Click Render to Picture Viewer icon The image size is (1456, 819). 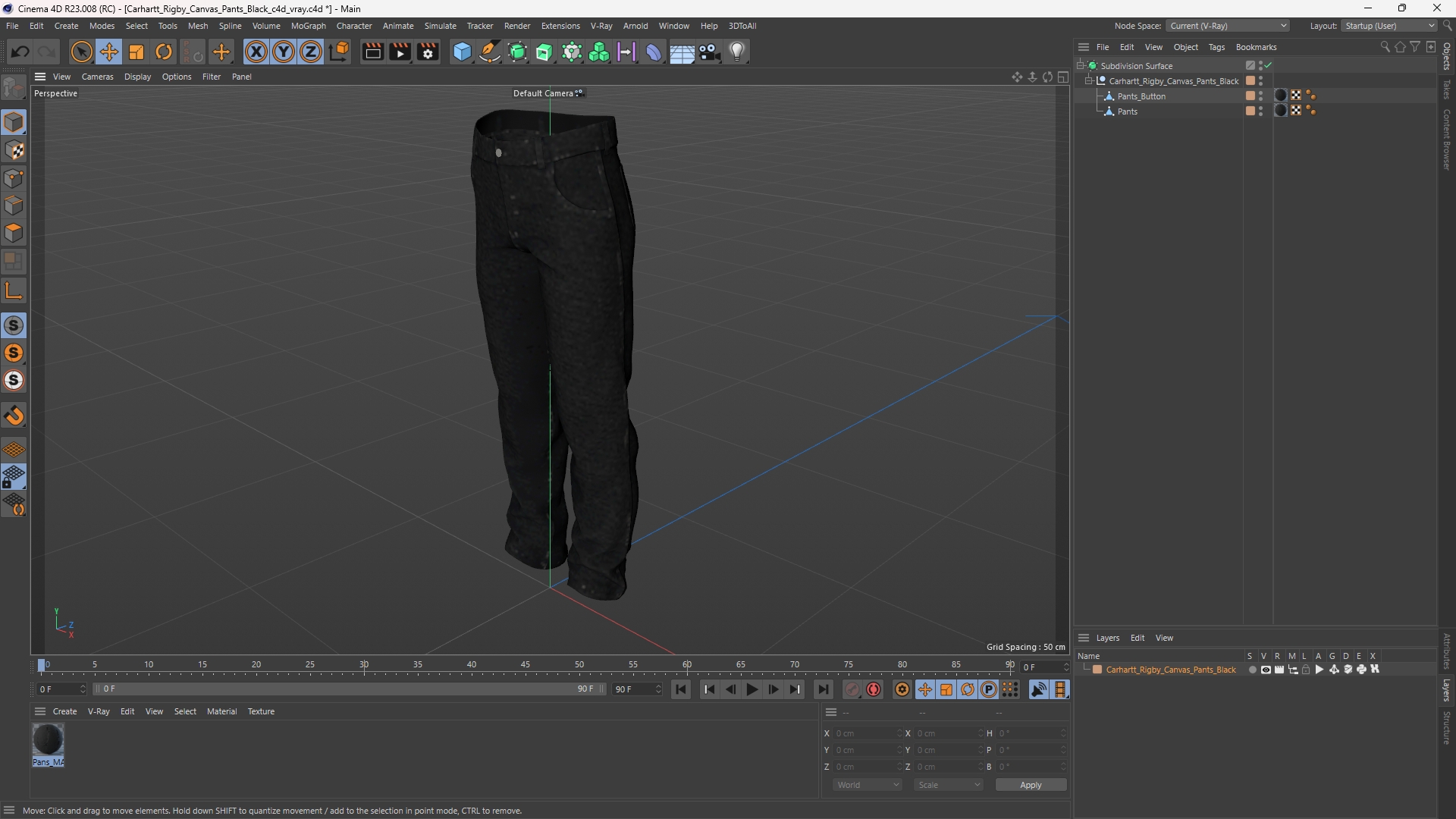tap(400, 52)
